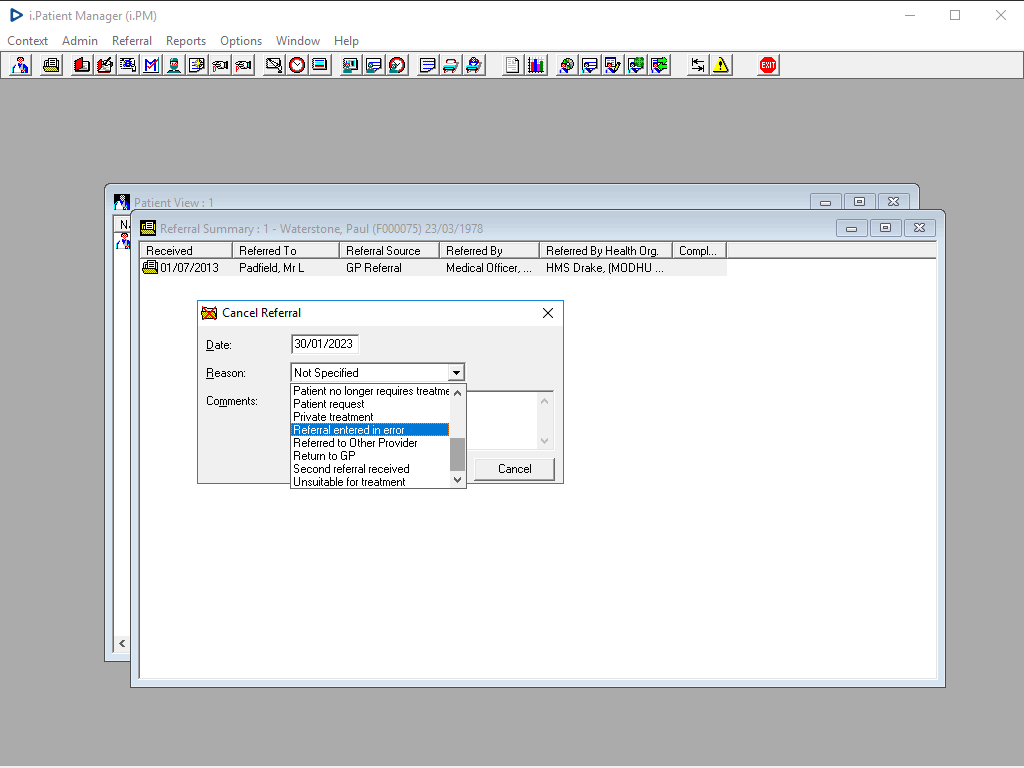1024x768 pixels.
Task: Open the Reports menu
Action: pos(185,40)
